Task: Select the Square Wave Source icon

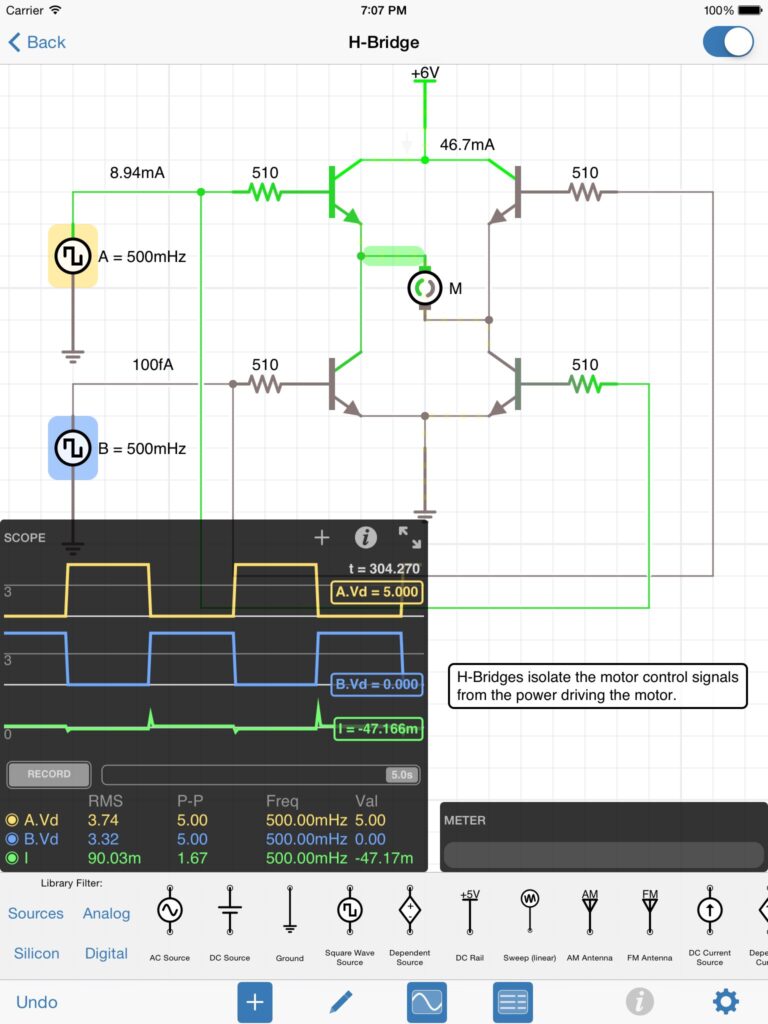Action: tap(349, 911)
